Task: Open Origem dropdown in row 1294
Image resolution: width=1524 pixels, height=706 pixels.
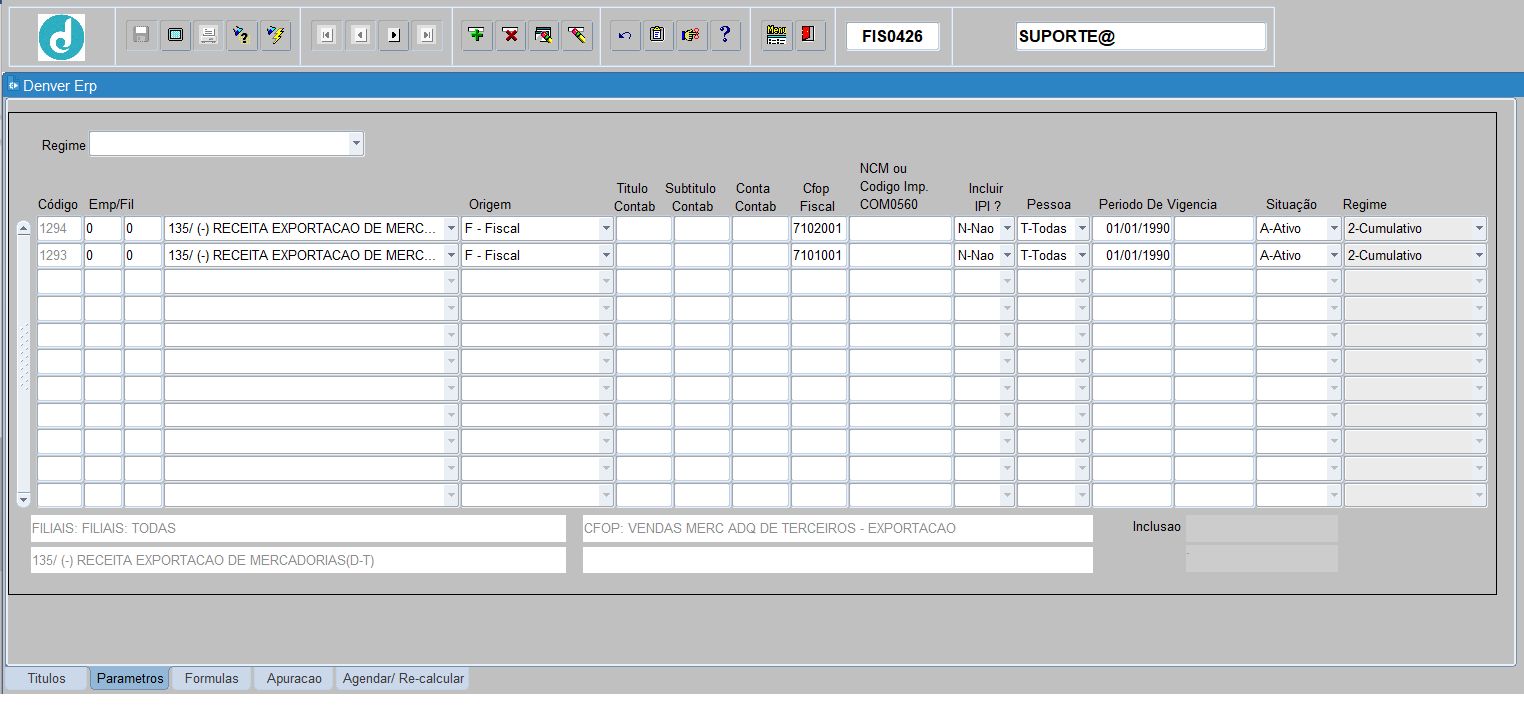Action: point(605,228)
